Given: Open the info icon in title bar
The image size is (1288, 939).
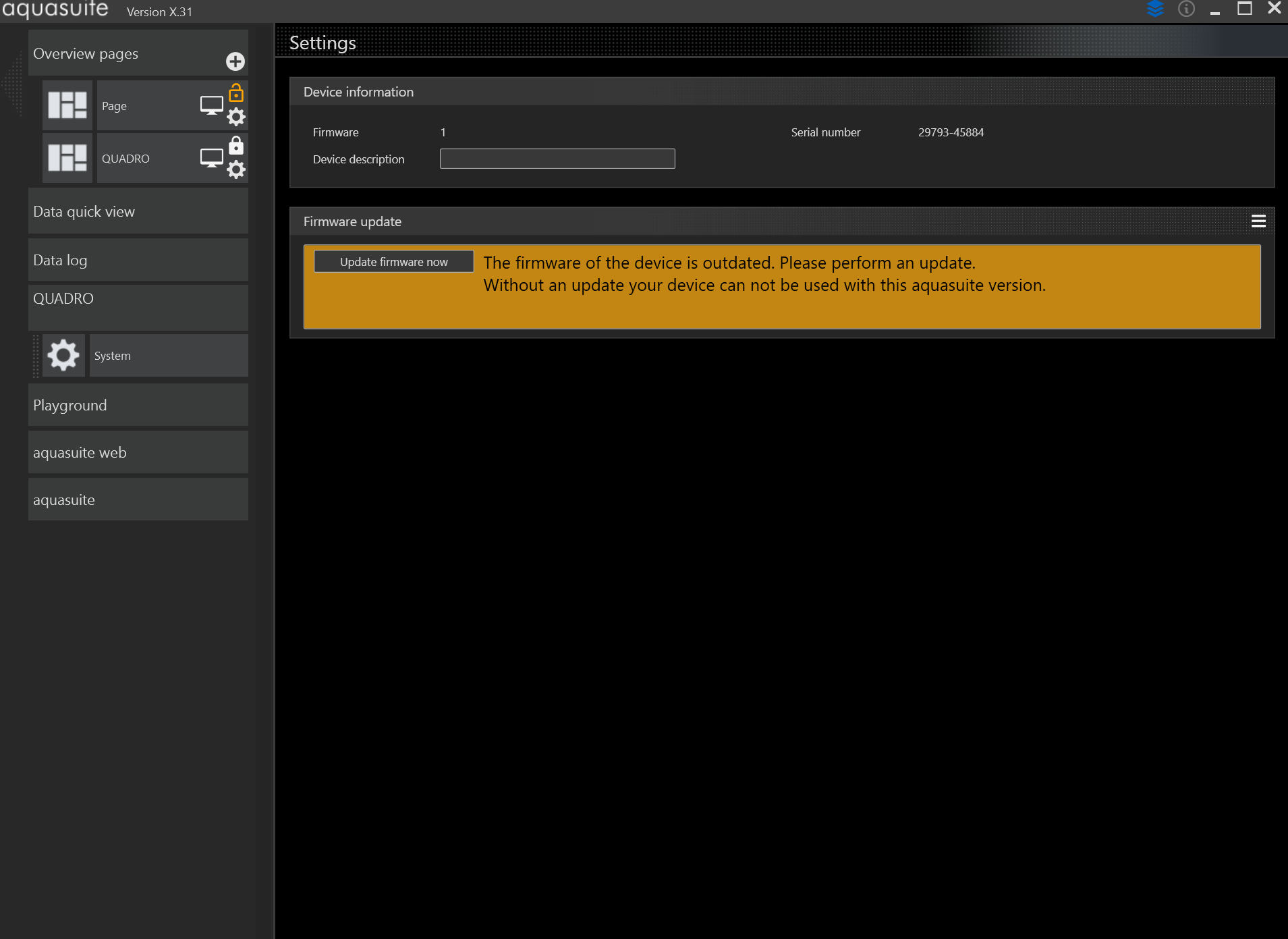Looking at the screenshot, I should point(1186,9).
